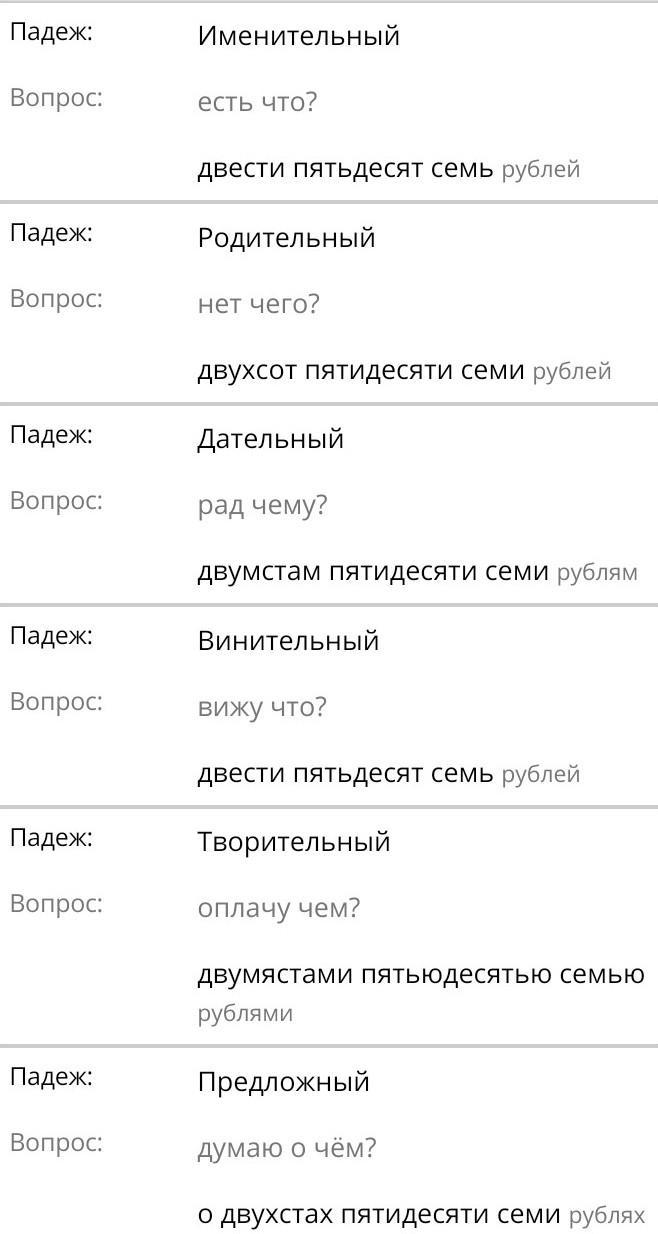Click the 'Падеж:' label beside Именительный
This screenshot has height=1234, width=658.
[x=51, y=31]
